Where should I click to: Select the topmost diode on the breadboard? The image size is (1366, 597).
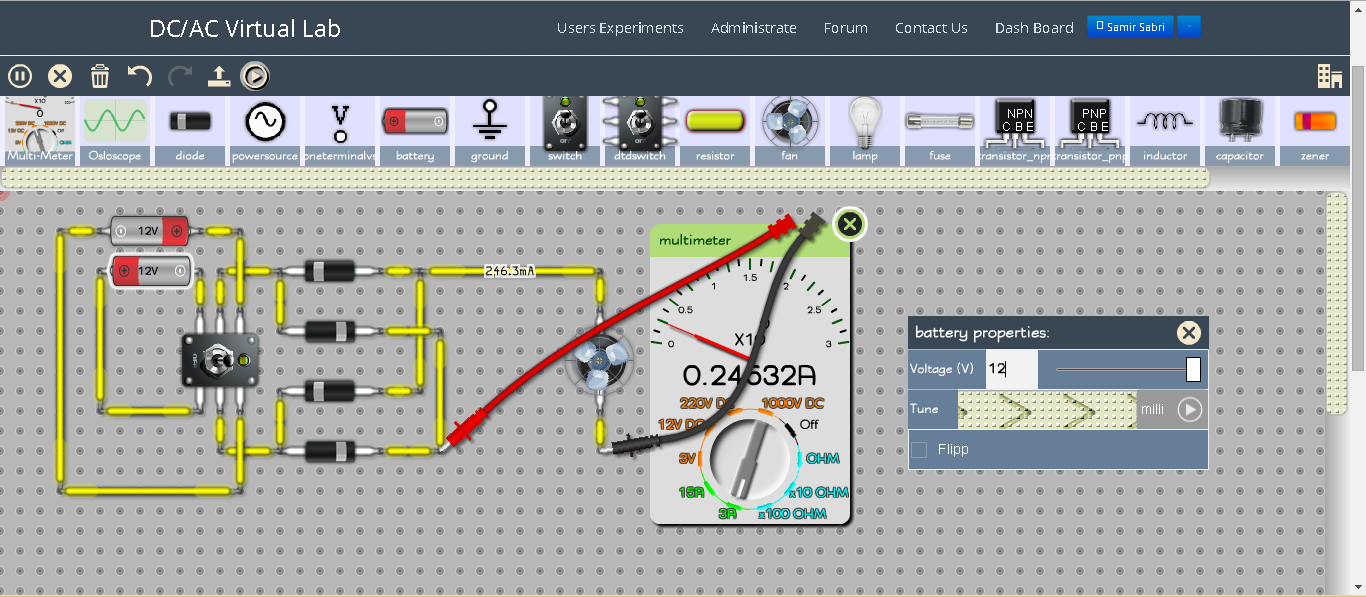point(329,271)
